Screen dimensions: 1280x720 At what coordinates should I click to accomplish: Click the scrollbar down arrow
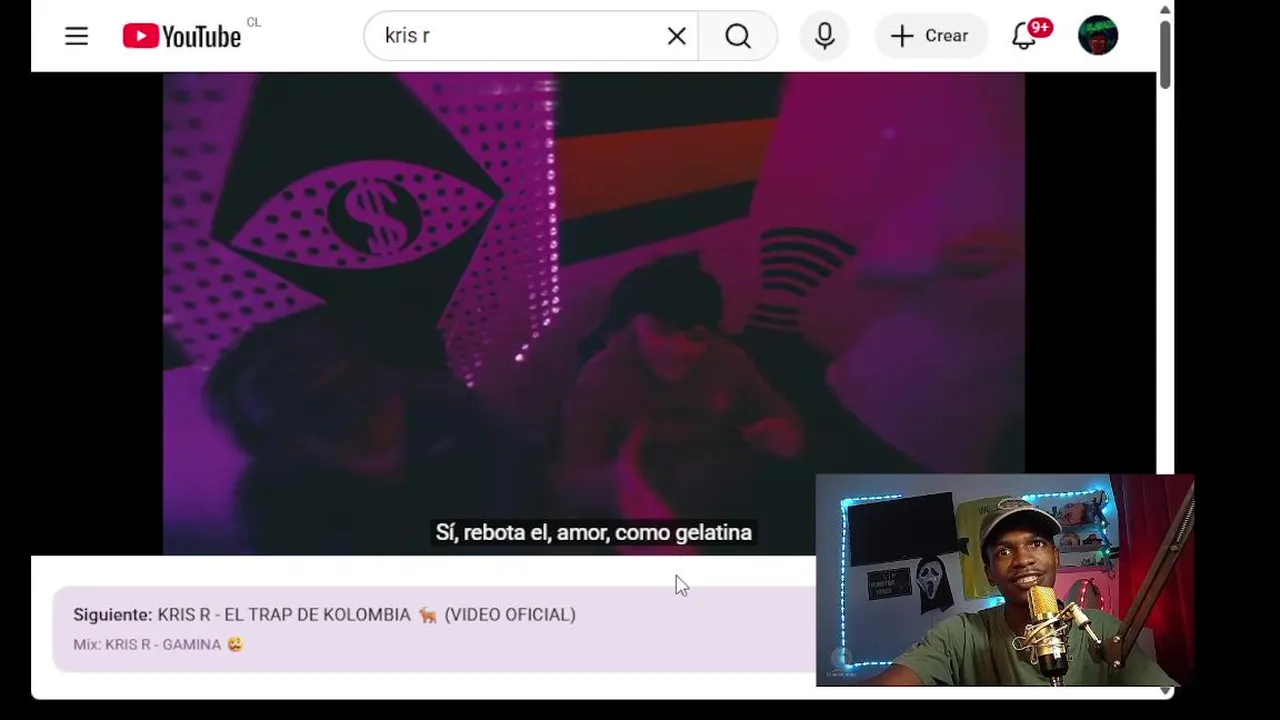(x=1165, y=691)
